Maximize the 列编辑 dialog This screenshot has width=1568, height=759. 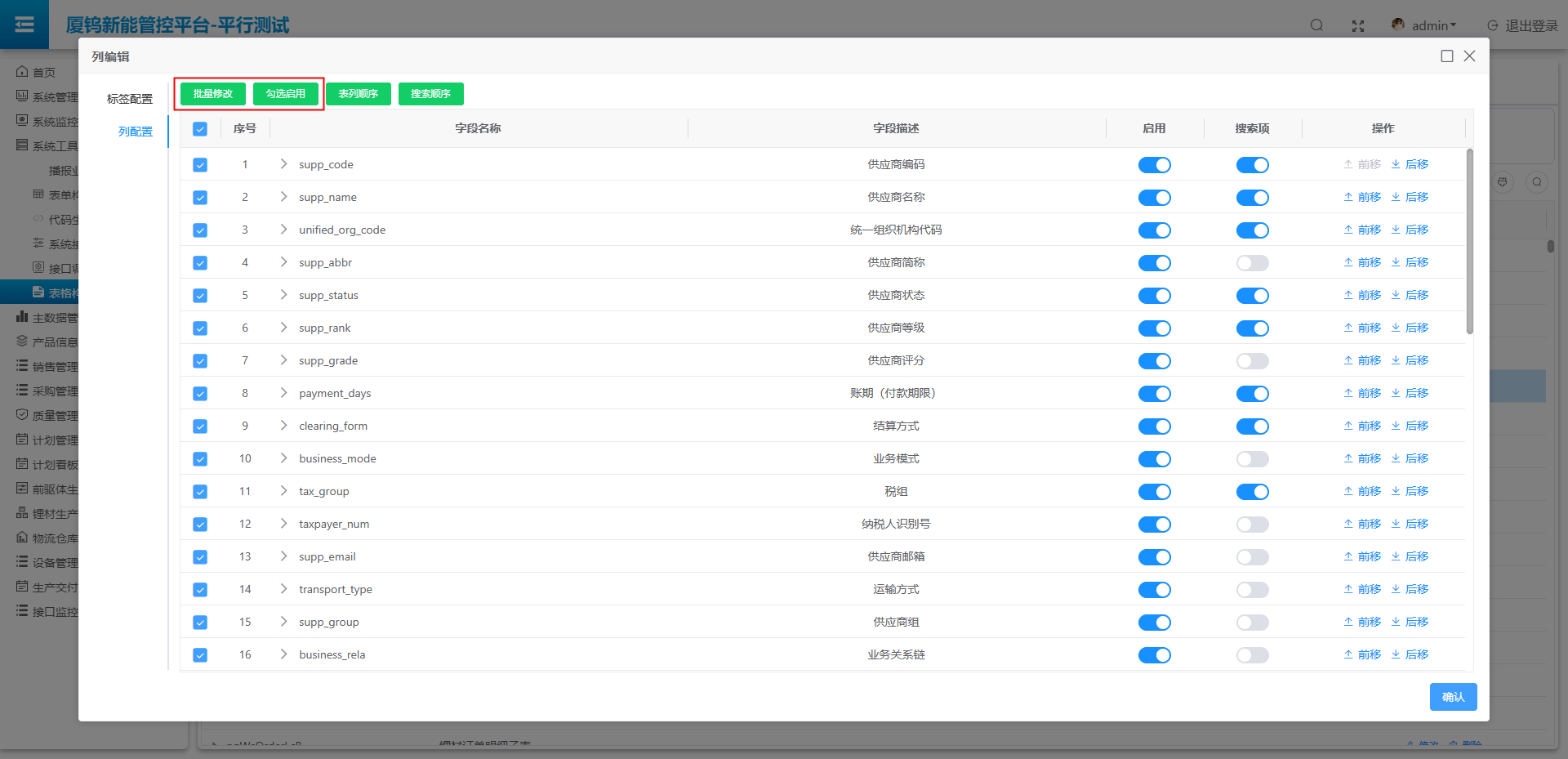click(x=1447, y=56)
